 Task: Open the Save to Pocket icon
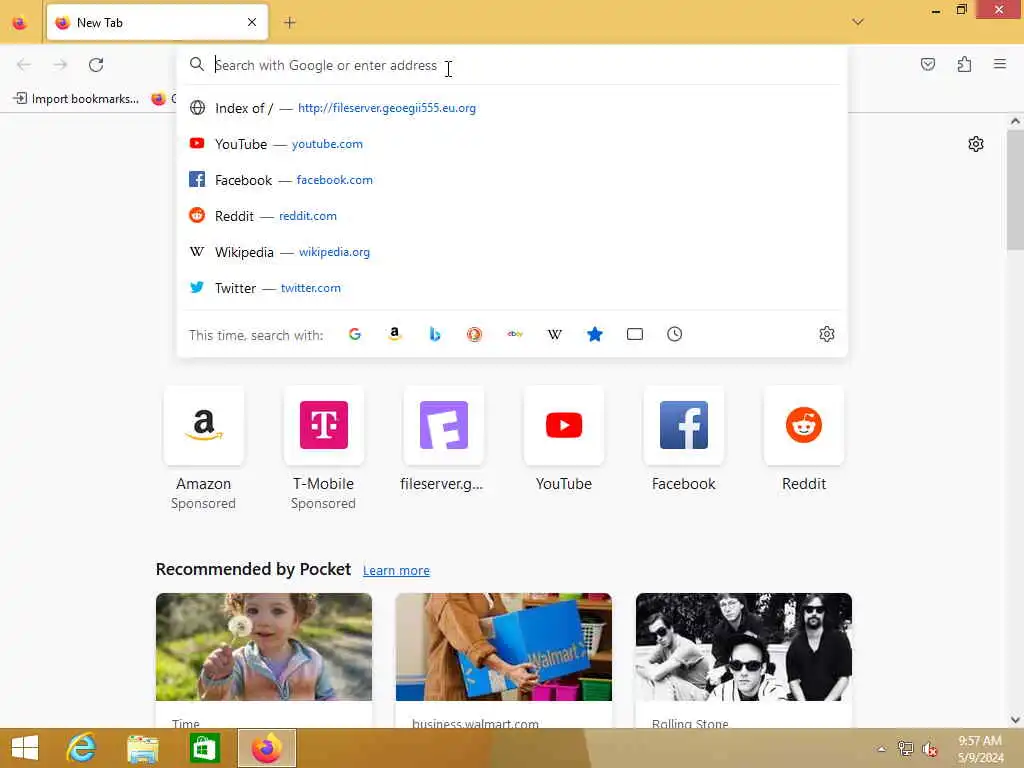pyautogui.click(x=927, y=64)
